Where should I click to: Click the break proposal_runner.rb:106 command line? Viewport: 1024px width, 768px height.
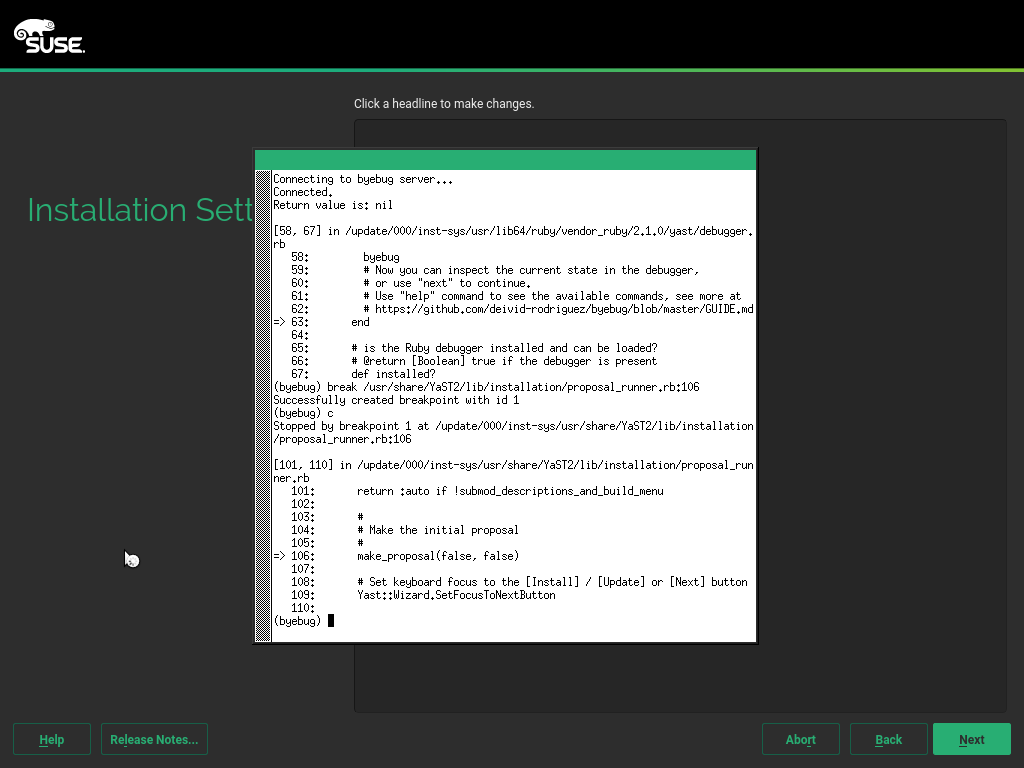[x=486, y=387]
